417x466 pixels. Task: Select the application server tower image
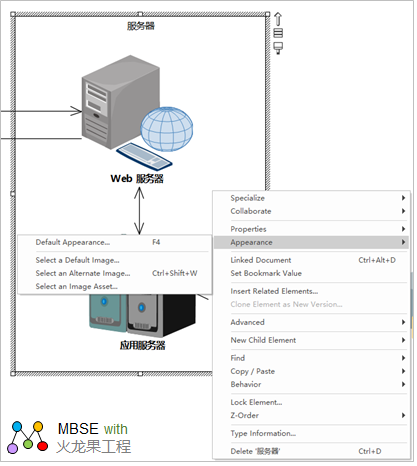[143, 316]
